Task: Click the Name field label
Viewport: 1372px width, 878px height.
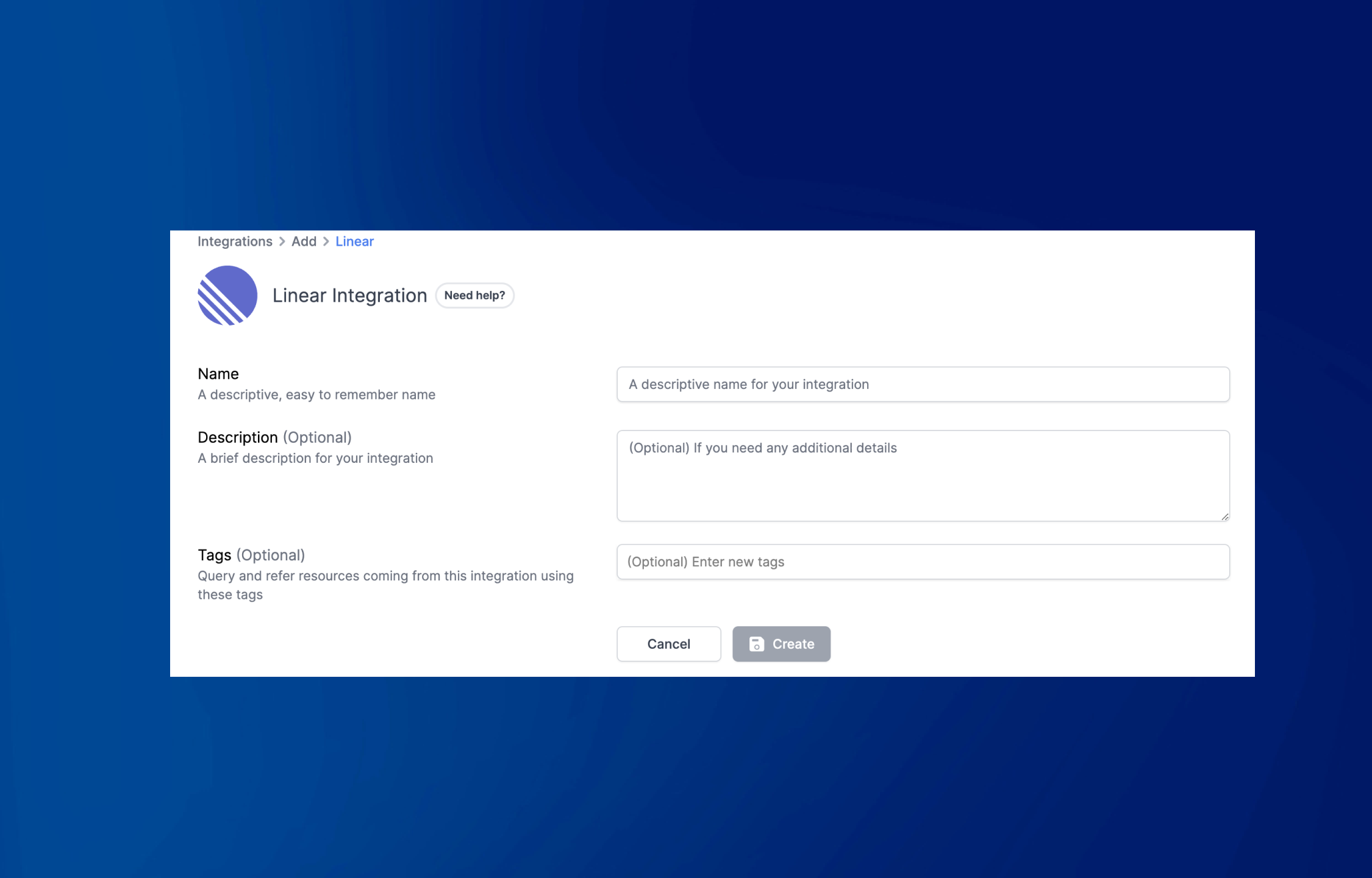Action: coord(218,374)
